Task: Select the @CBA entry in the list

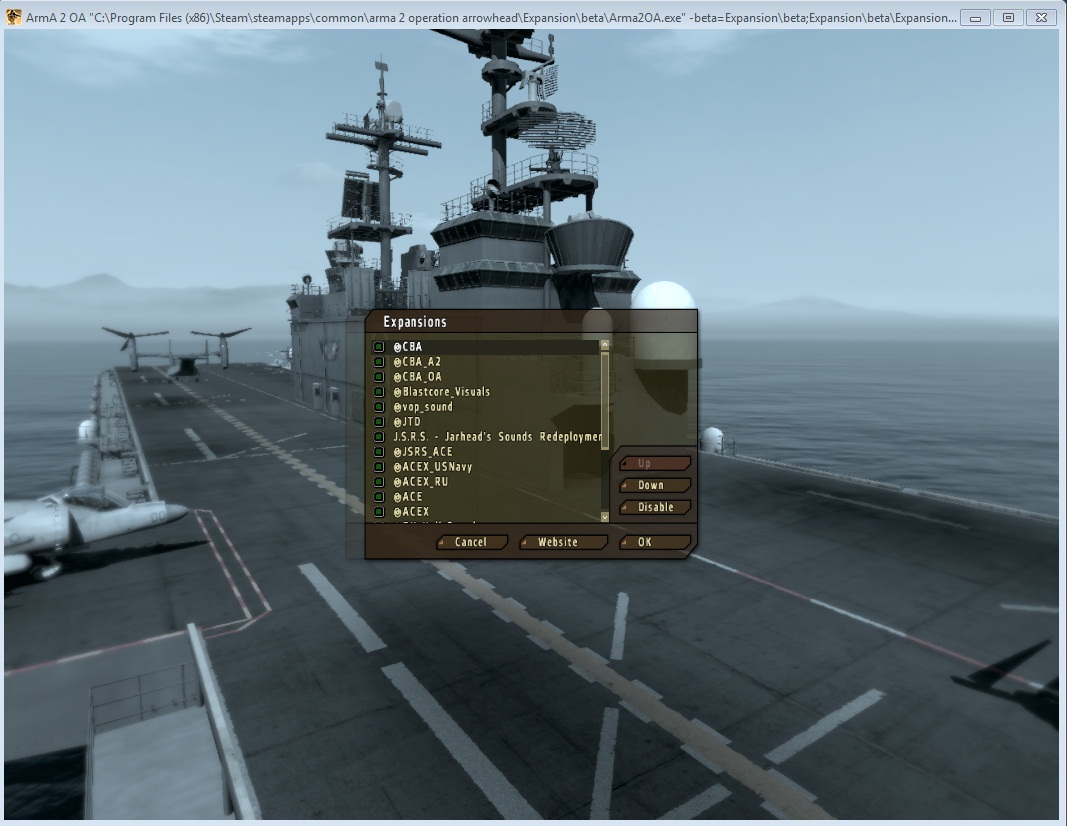Action: pos(485,347)
